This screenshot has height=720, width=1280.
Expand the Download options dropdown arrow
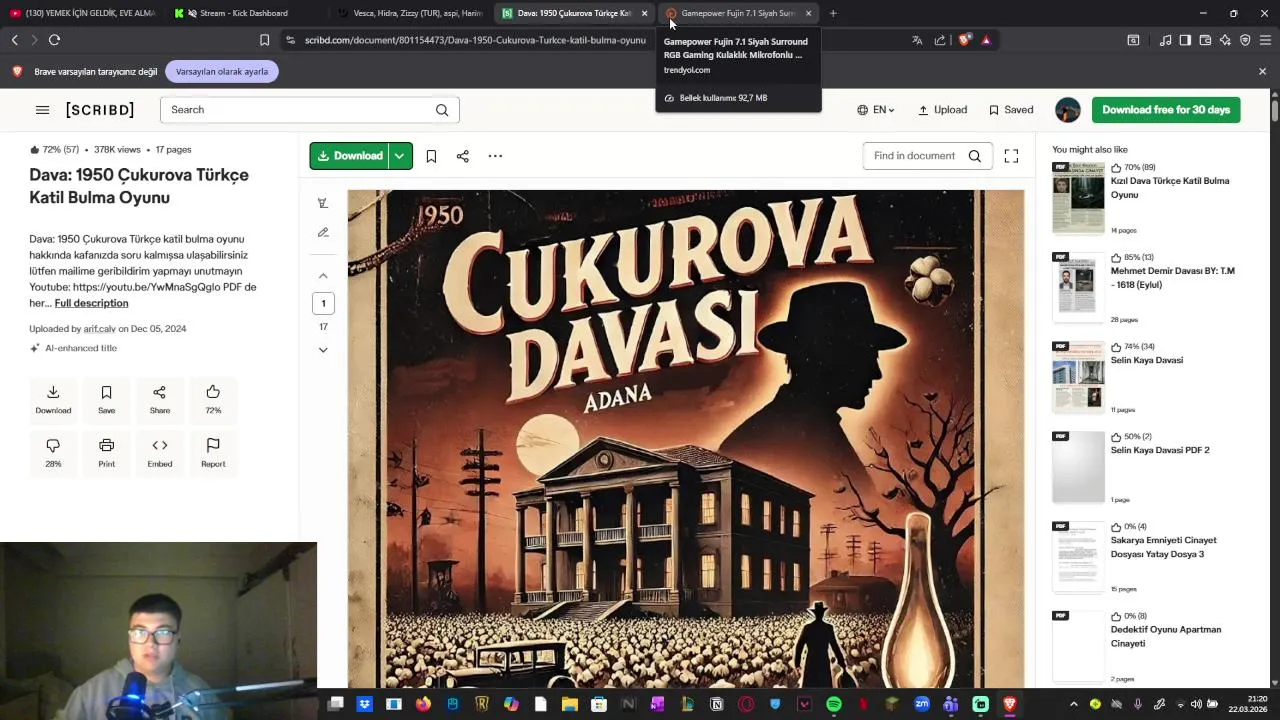399,156
